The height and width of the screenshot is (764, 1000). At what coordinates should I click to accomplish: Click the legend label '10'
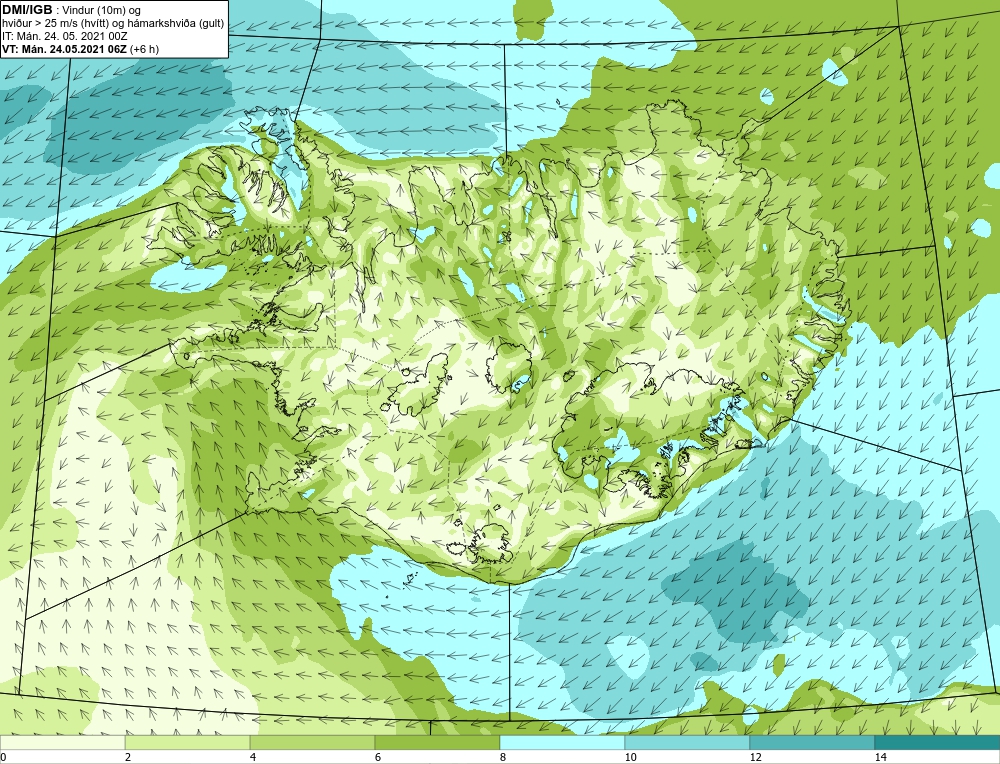[x=630, y=757]
